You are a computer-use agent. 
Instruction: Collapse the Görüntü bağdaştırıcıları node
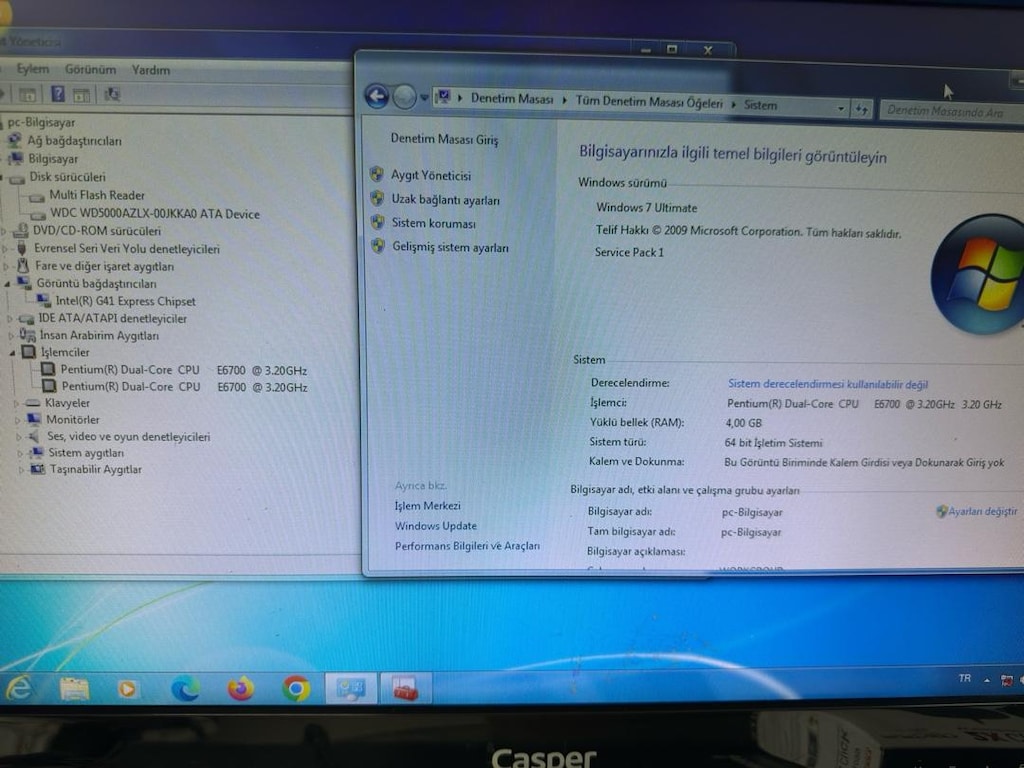pos(8,284)
